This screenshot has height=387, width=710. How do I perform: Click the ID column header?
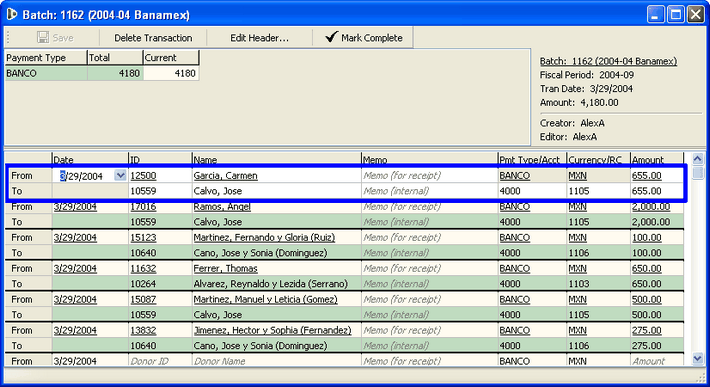(160, 159)
